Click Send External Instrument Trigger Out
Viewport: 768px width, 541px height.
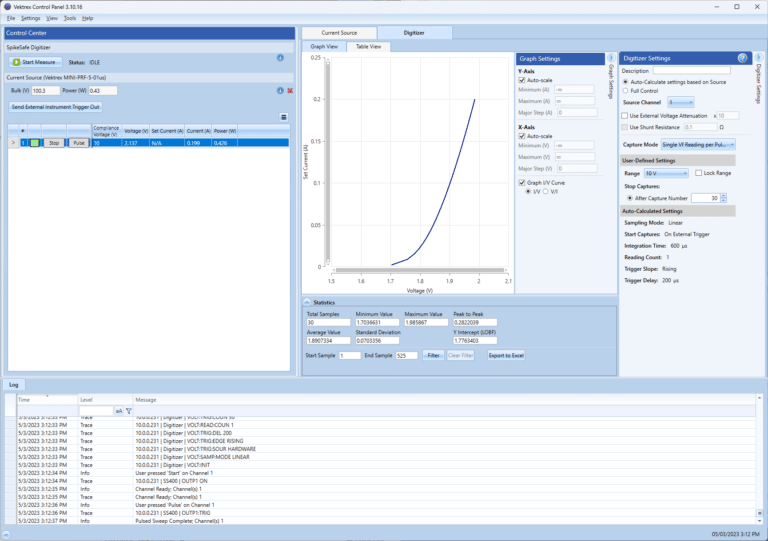[56, 106]
